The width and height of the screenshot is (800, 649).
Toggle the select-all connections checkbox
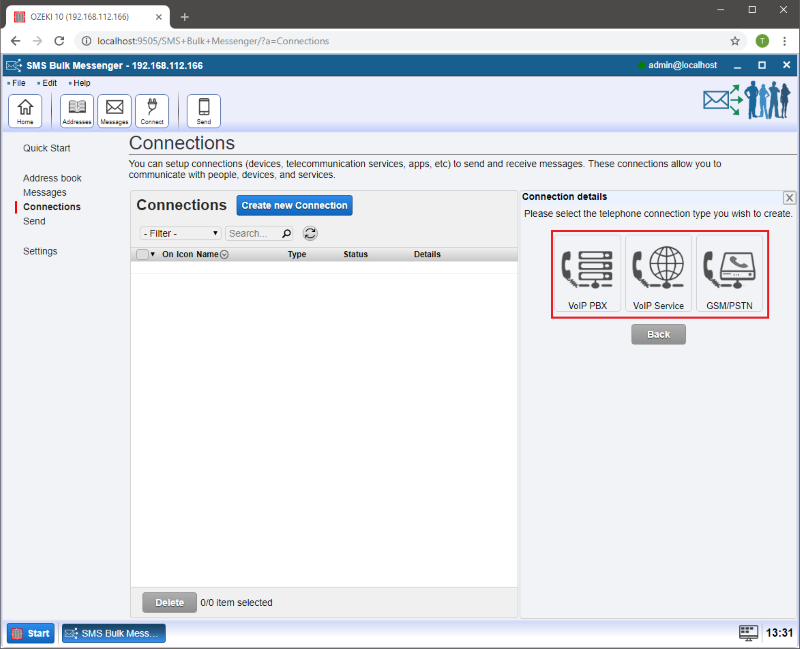(x=142, y=255)
